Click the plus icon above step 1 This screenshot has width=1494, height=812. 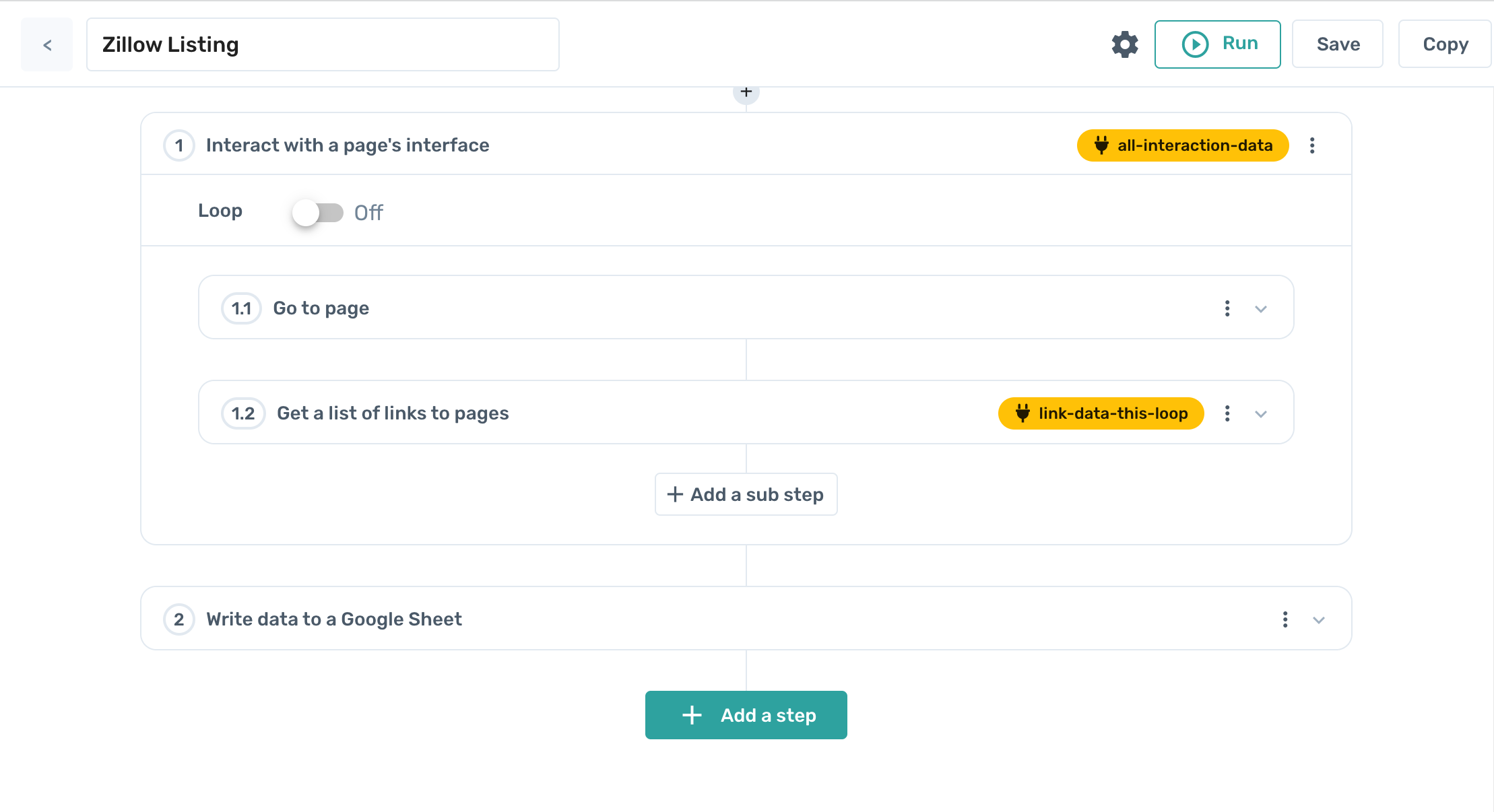[746, 92]
